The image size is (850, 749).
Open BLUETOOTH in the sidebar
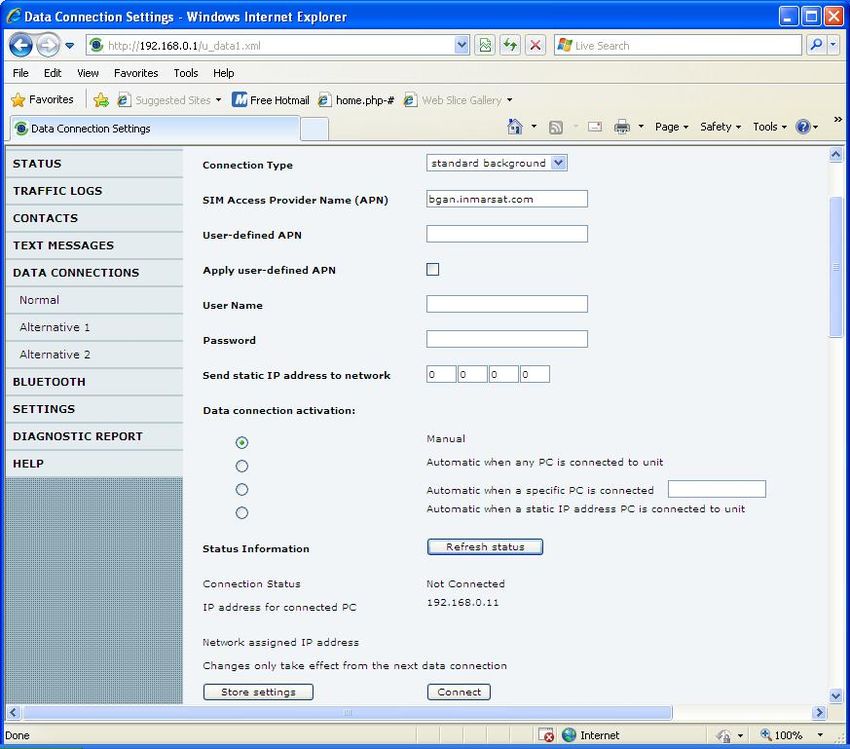point(94,382)
